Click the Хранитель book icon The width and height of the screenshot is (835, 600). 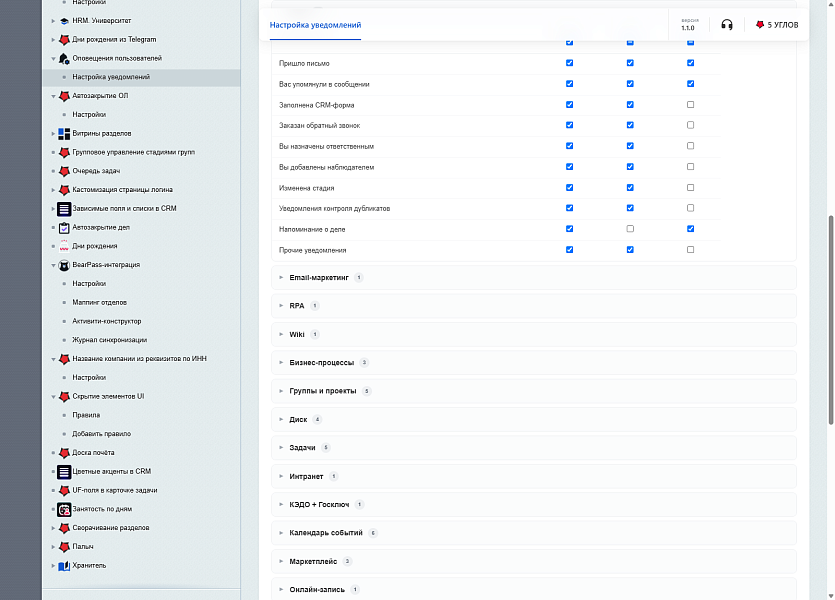click(x=64, y=566)
